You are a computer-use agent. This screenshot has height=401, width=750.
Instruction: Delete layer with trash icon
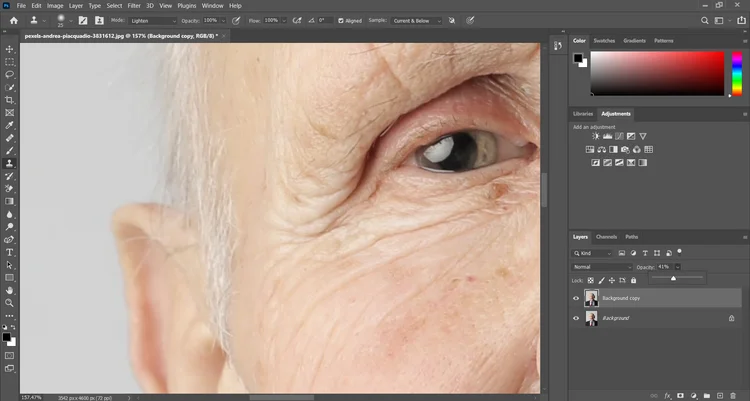pos(735,394)
